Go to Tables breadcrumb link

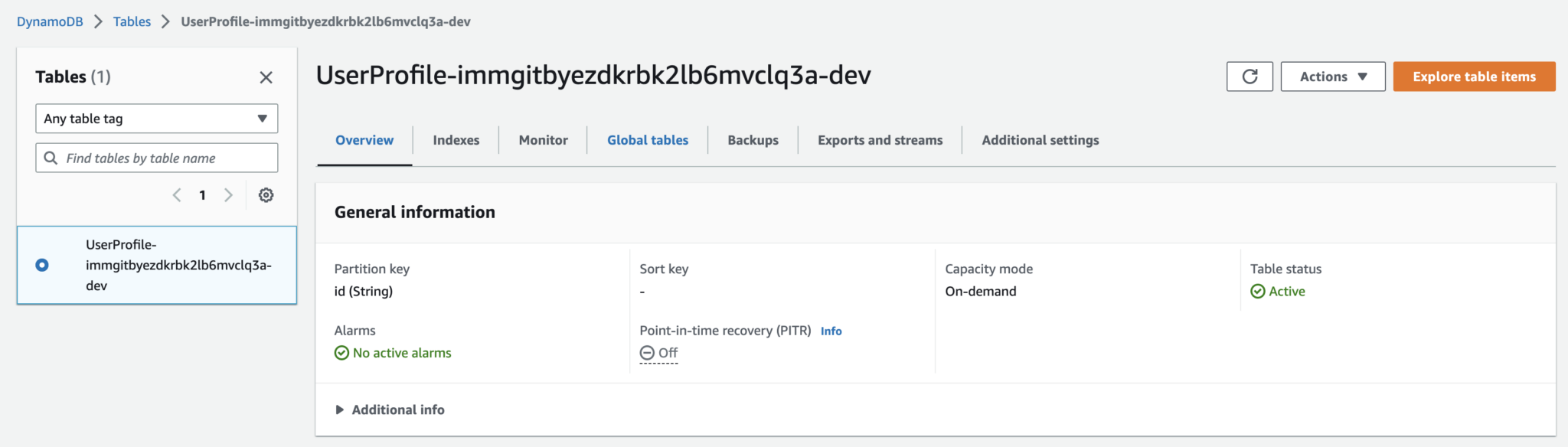click(132, 21)
